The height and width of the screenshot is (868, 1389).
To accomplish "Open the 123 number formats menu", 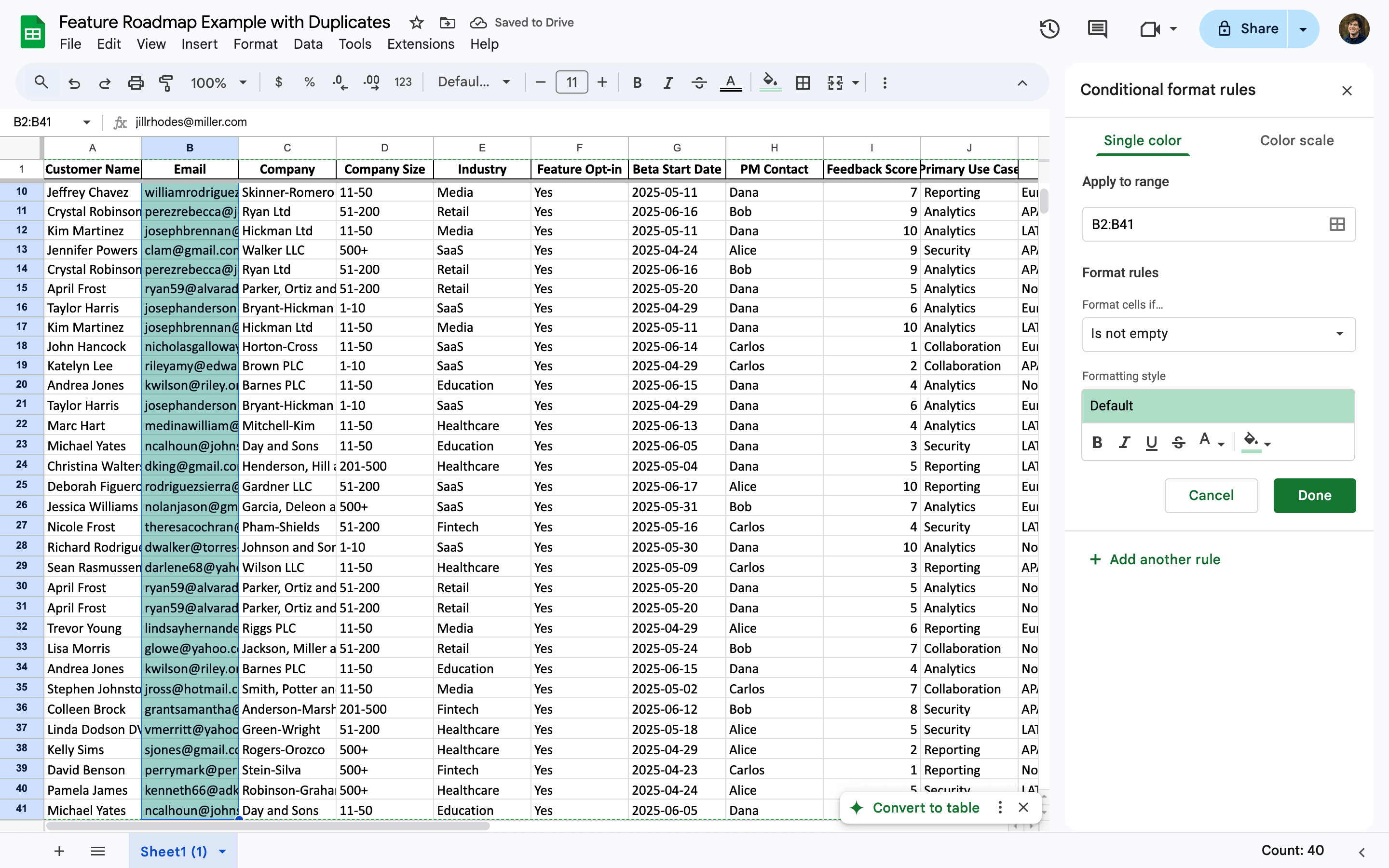I will tap(403, 82).
